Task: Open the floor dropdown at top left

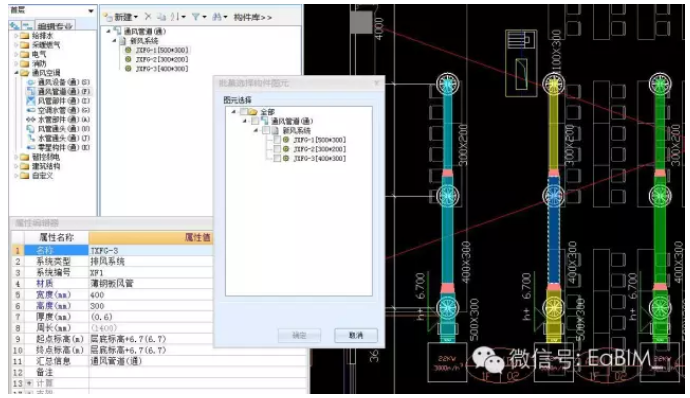Action: coord(91,11)
